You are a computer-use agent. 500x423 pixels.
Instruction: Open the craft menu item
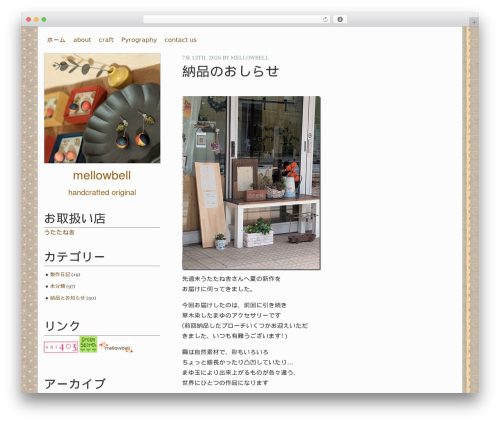pyautogui.click(x=106, y=40)
